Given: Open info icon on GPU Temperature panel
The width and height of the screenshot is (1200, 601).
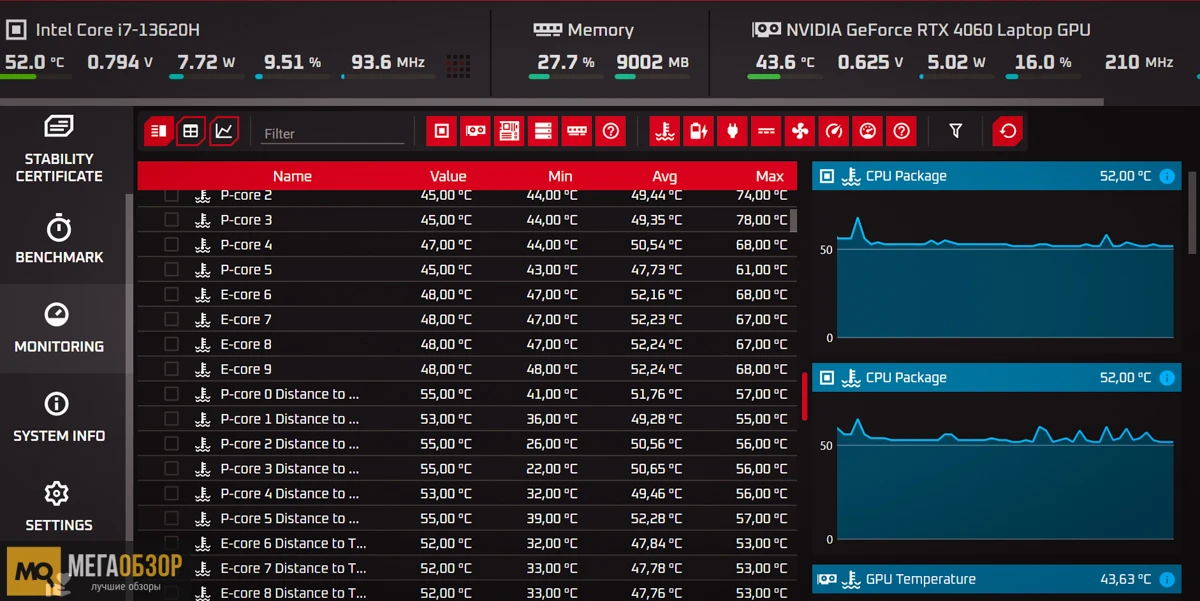Looking at the screenshot, I should click(x=1166, y=579).
